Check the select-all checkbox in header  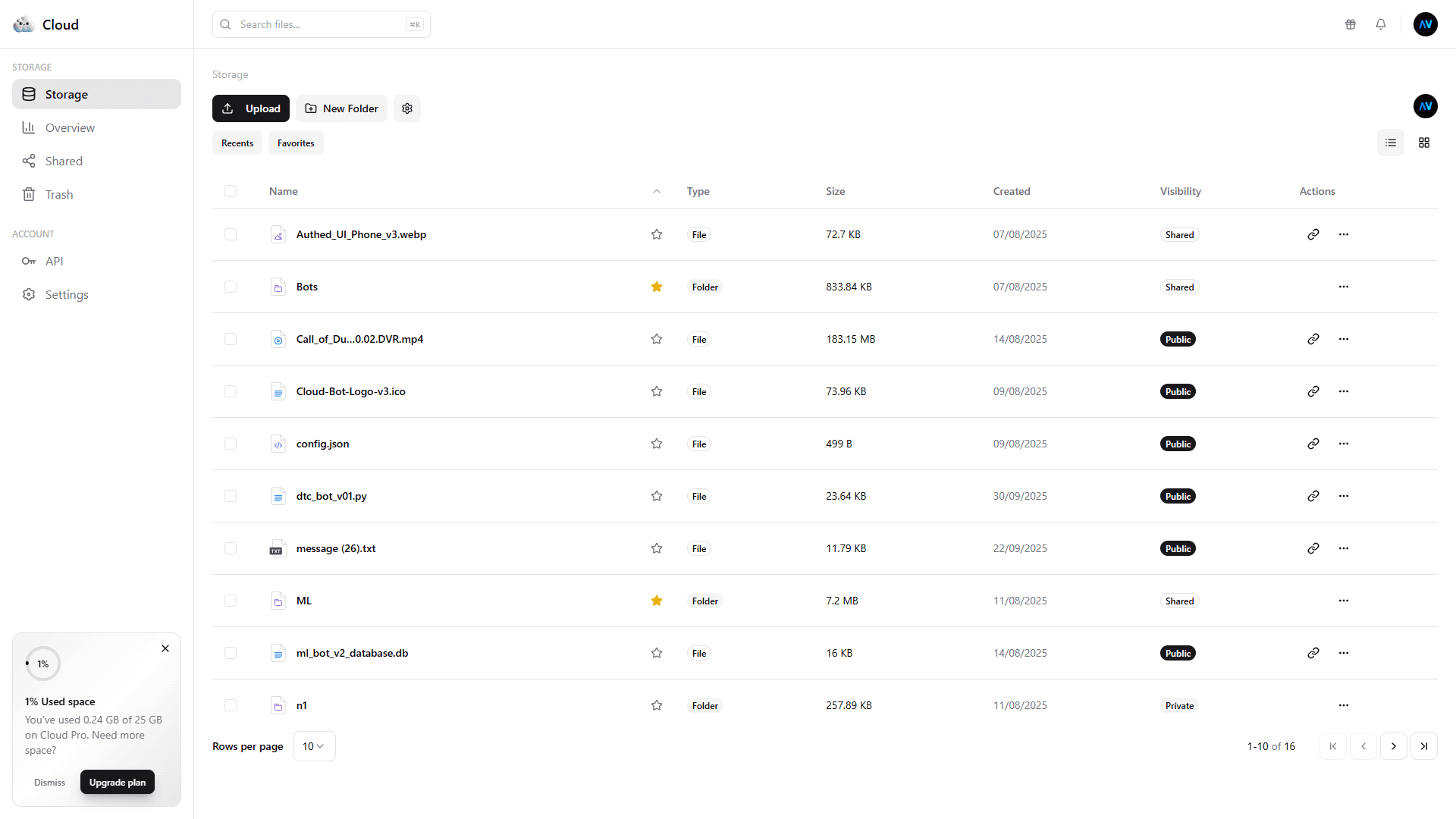[x=231, y=191]
